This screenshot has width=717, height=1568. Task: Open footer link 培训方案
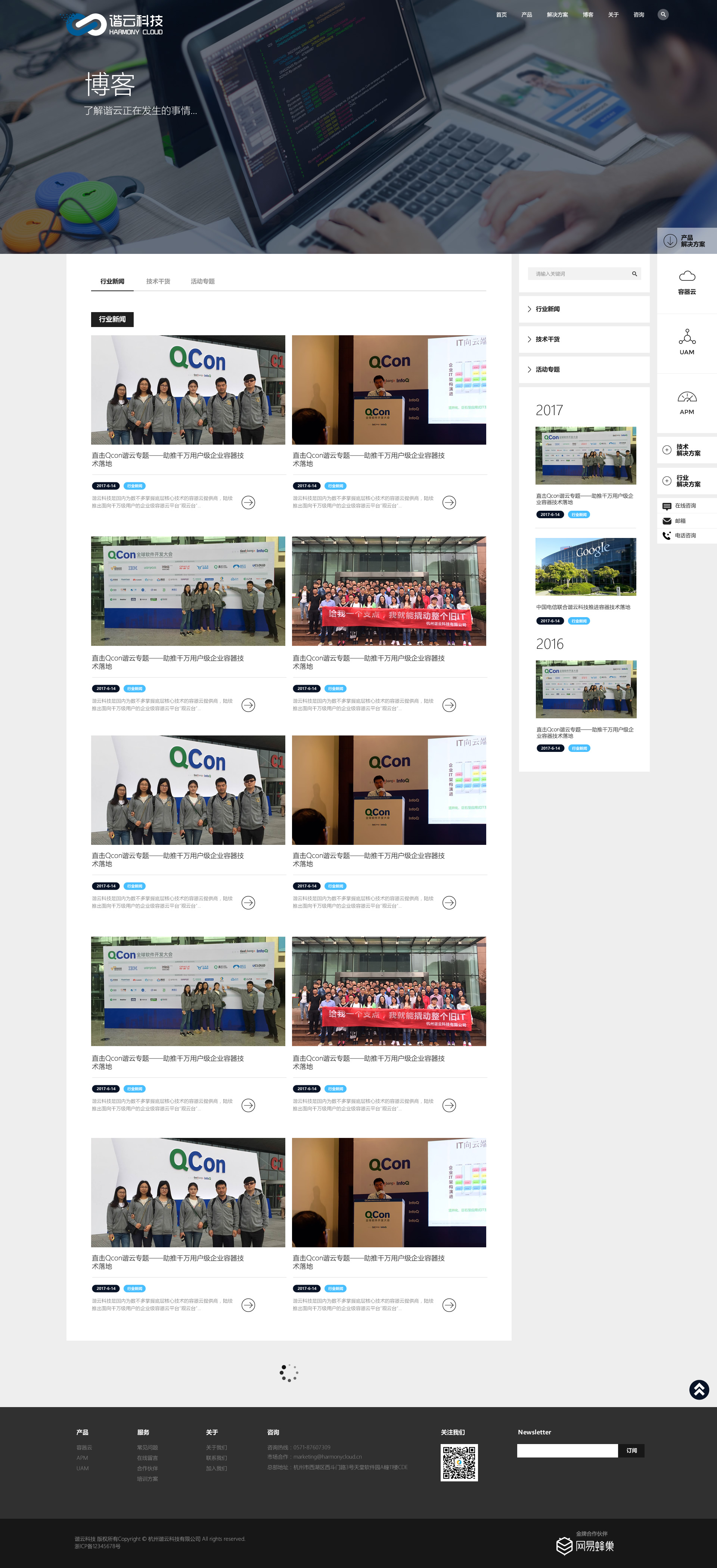(x=147, y=1478)
